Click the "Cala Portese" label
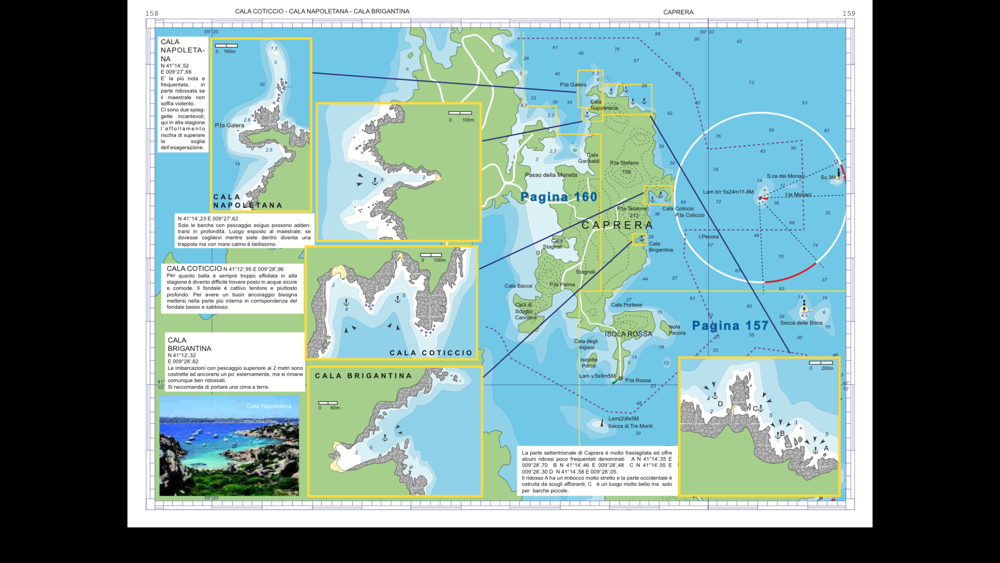This screenshot has height=563, width=1000. [x=626, y=305]
